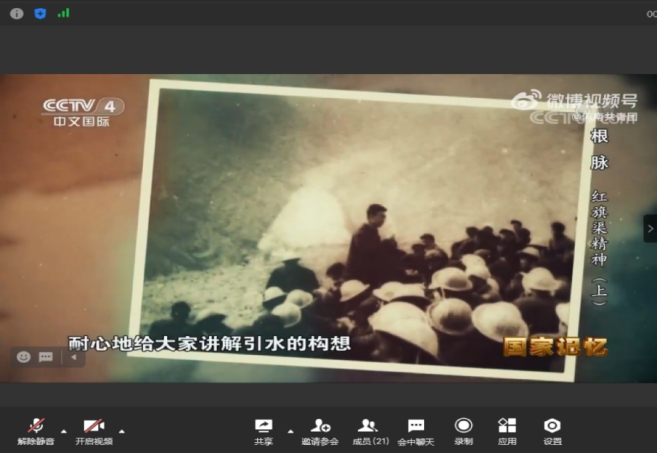Open the 会中聊天 in-meeting chat
Viewport: 657px width, 453px height.
[416, 430]
